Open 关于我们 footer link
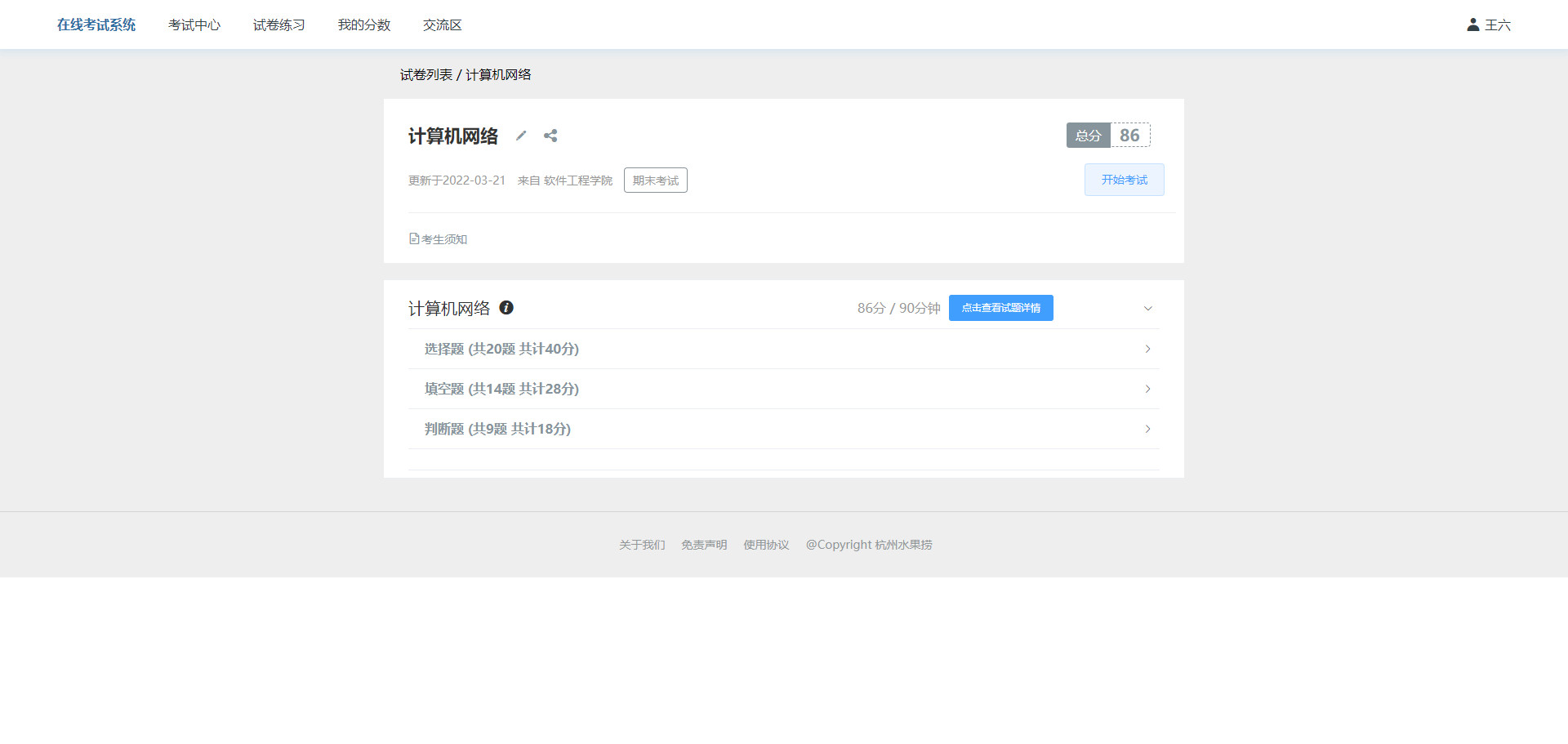The height and width of the screenshot is (744, 1568). [642, 545]
